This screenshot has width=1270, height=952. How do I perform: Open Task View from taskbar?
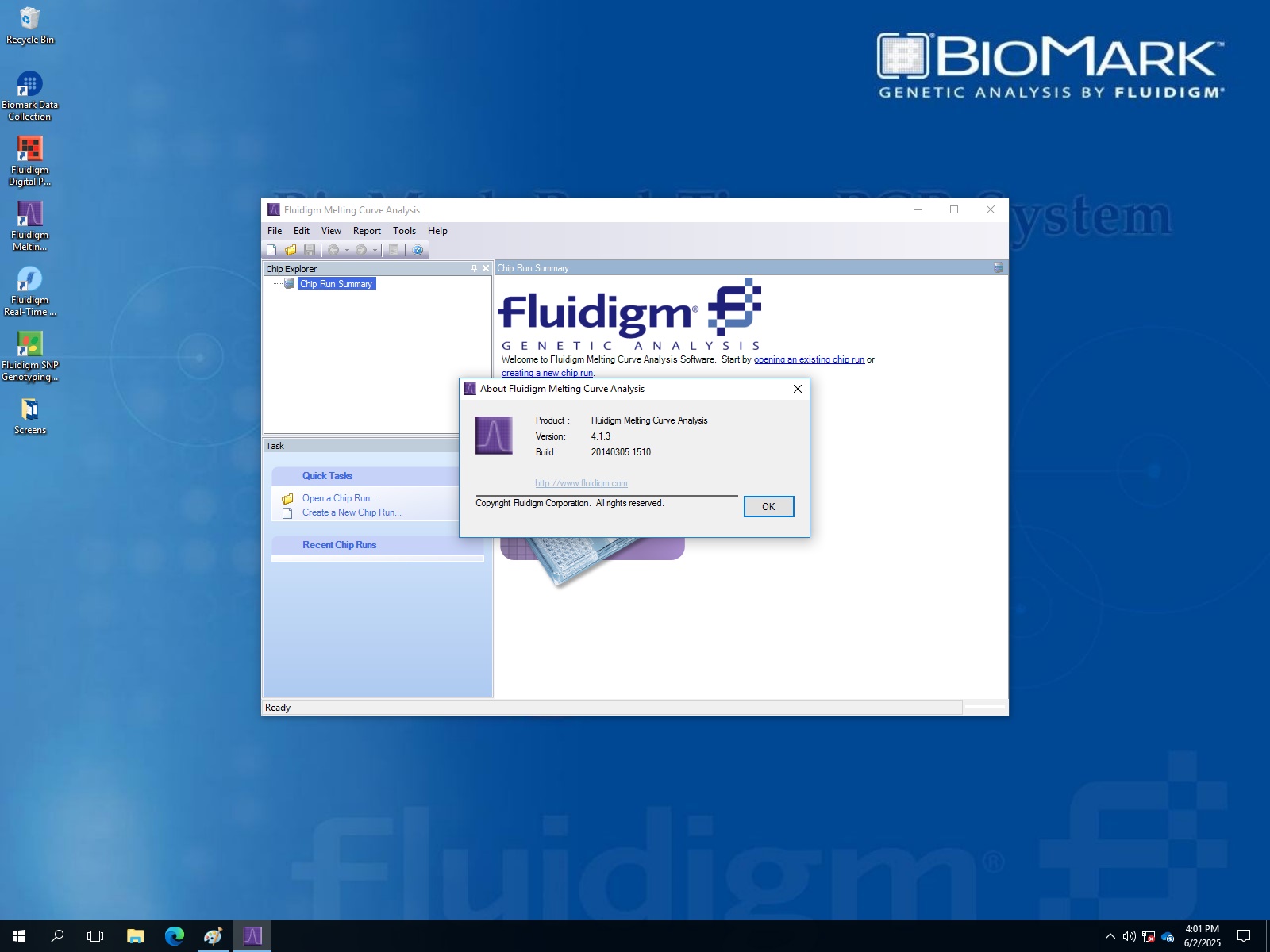[95, 936]
